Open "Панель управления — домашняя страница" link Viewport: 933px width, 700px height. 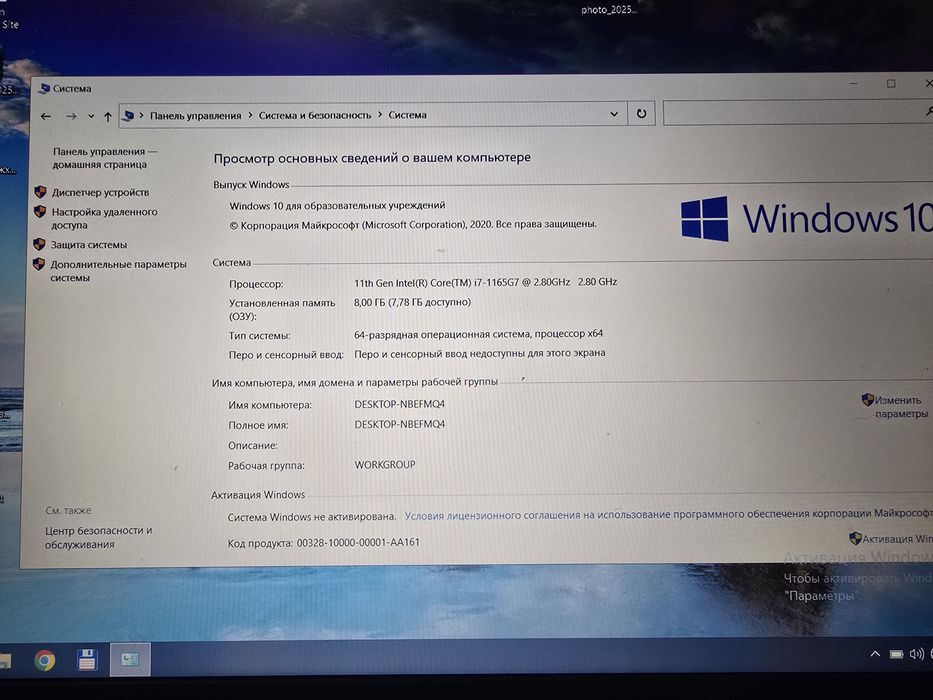click(x=104, y=158)
